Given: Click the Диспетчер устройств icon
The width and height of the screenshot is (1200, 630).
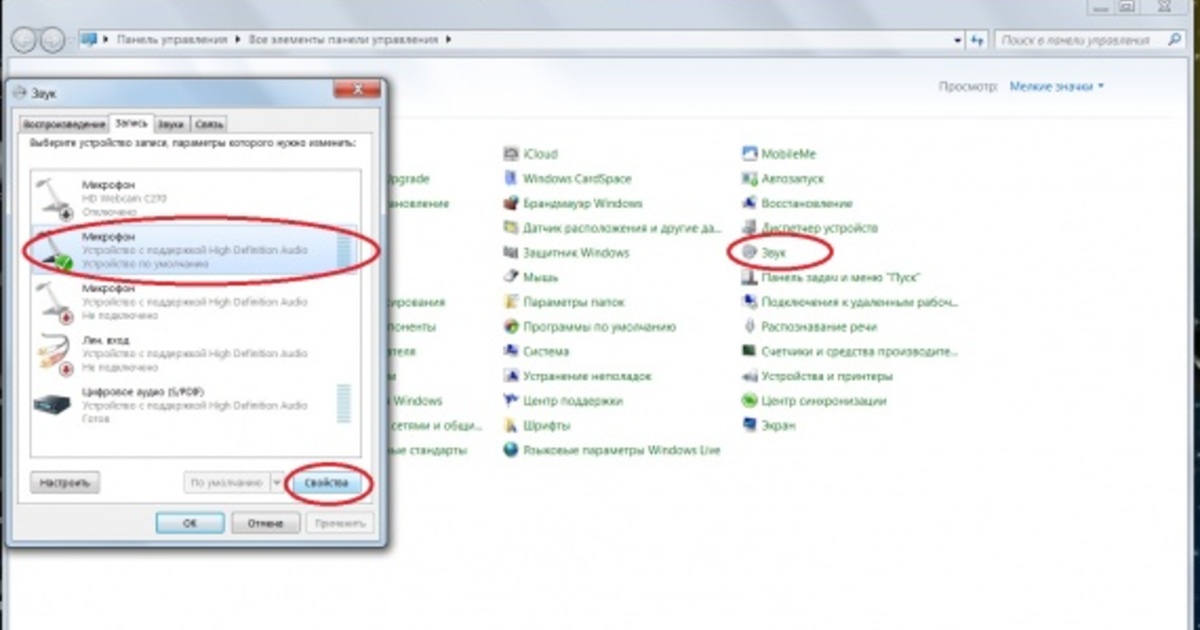Looking at the screenshot, I should coord(750,228).
